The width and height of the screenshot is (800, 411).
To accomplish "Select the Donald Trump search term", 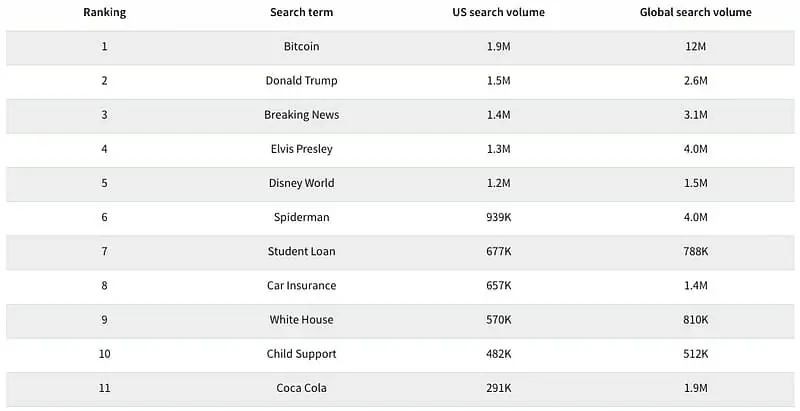I will point(301,81).
